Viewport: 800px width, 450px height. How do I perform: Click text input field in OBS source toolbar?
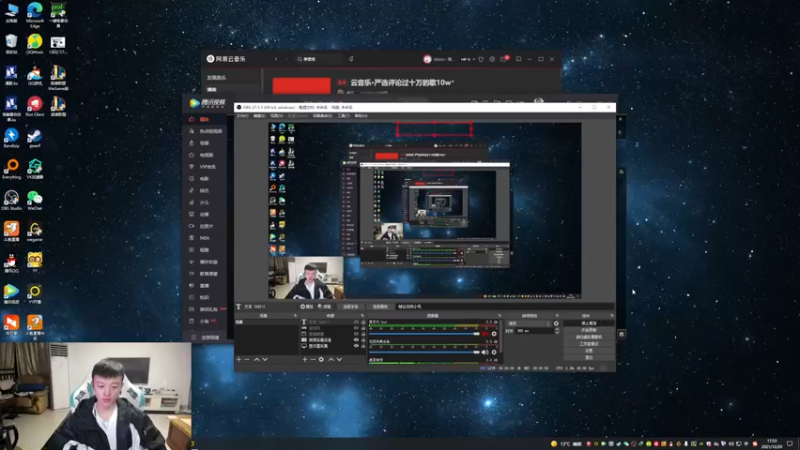click(x=505, y=307)
